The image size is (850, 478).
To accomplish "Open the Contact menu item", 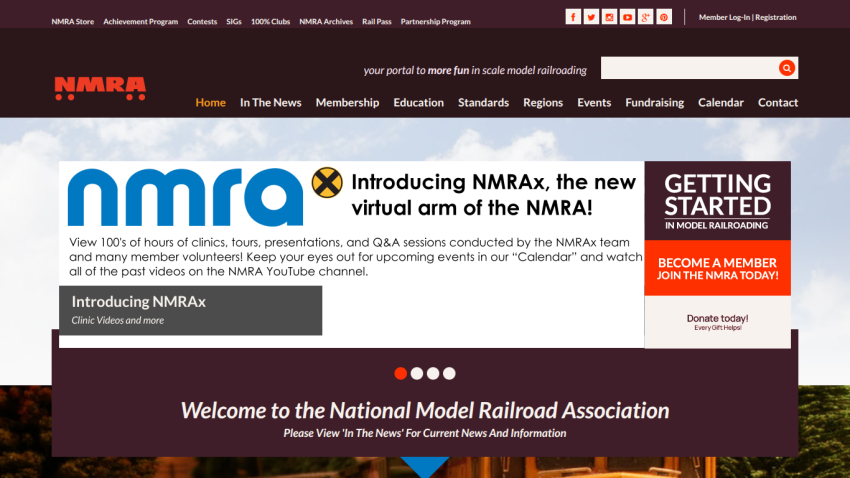I will click(x=777, y=102).
